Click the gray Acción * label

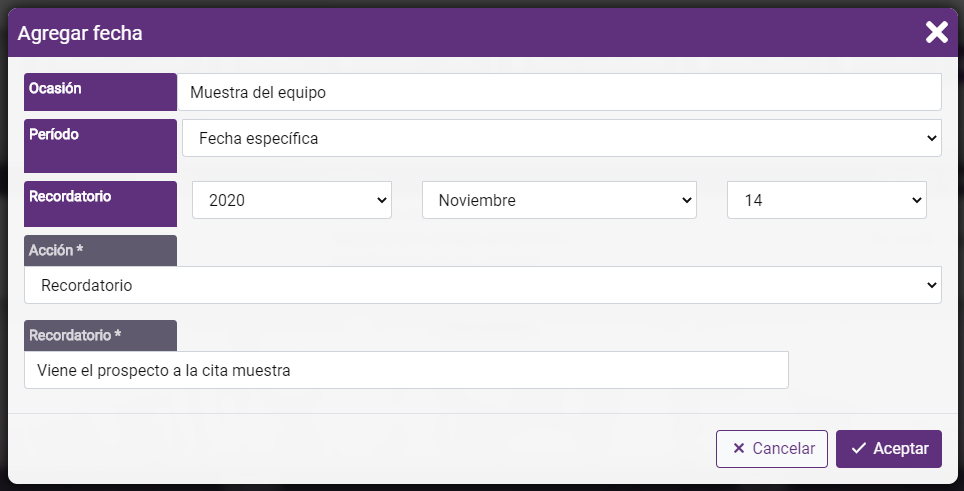(100, 251)
